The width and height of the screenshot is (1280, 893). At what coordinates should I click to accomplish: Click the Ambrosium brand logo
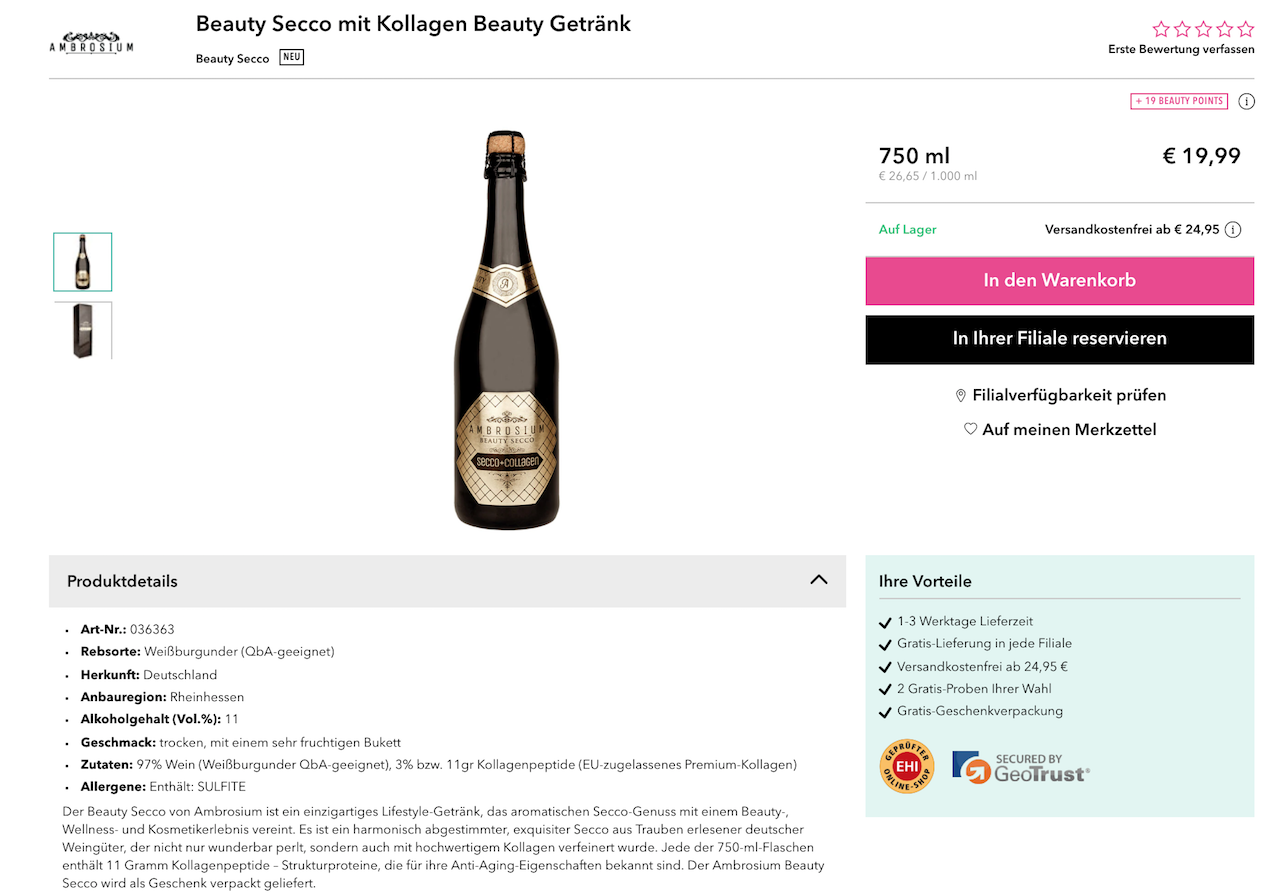[x=91, y=42]
